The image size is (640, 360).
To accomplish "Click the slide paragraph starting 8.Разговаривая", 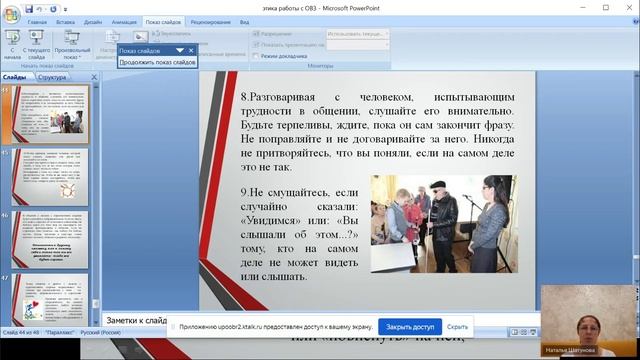I will pyautogui.click(x=378, y=132).
